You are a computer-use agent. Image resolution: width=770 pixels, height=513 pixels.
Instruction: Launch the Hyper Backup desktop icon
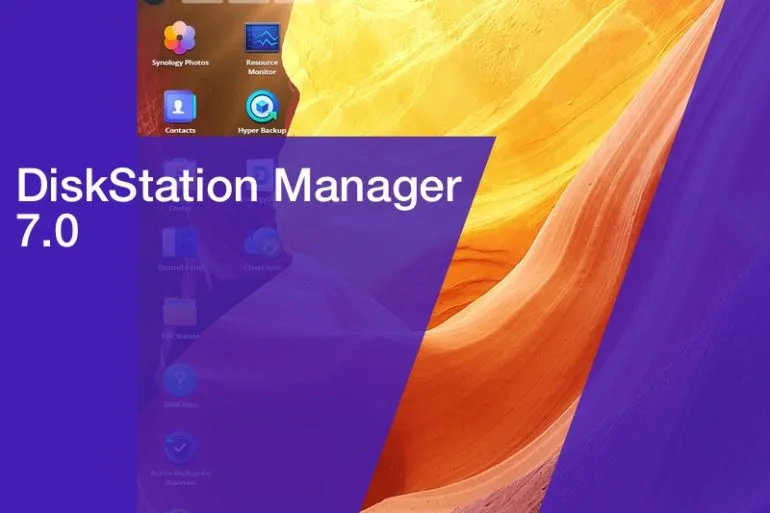click(262, 106)
